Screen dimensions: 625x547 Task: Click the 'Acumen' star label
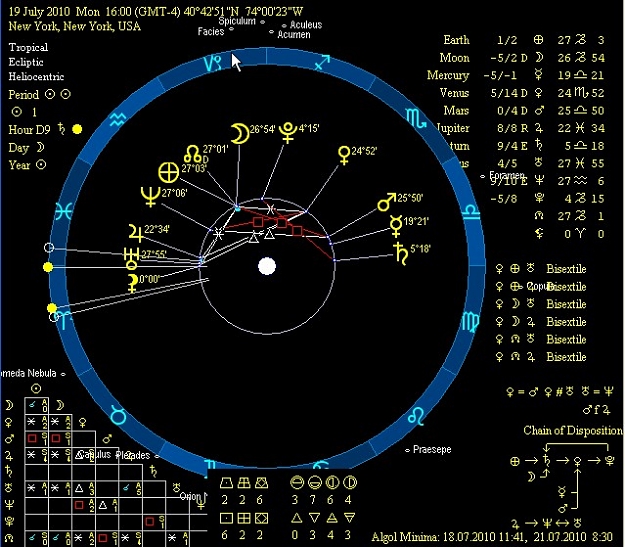point(294,35)
